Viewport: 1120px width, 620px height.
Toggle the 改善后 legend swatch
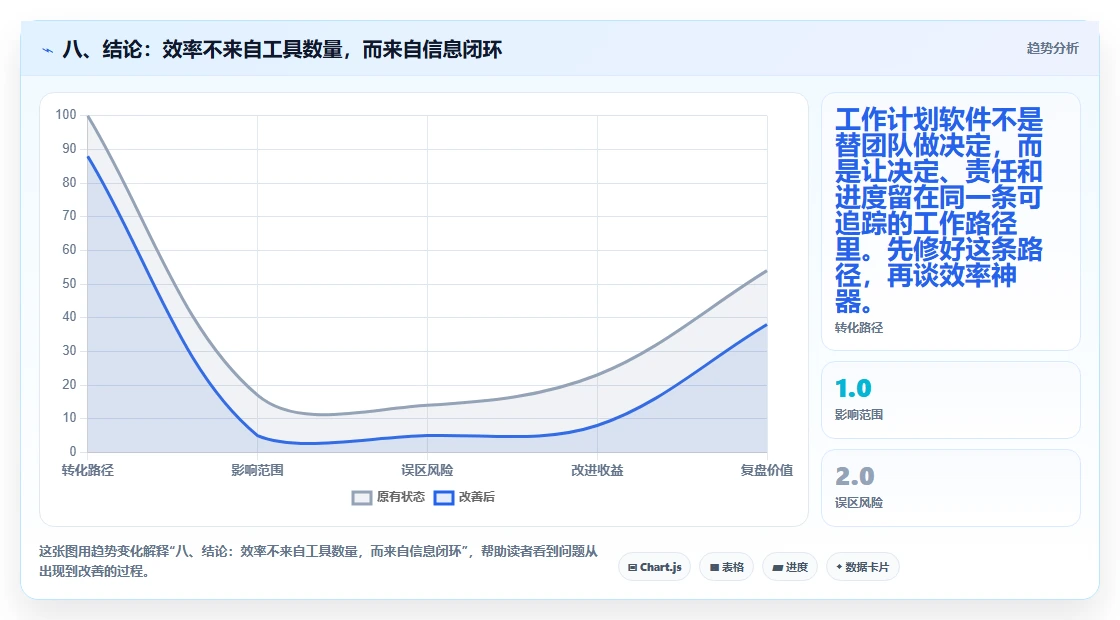pyautogui.click(x=444, y=497)
